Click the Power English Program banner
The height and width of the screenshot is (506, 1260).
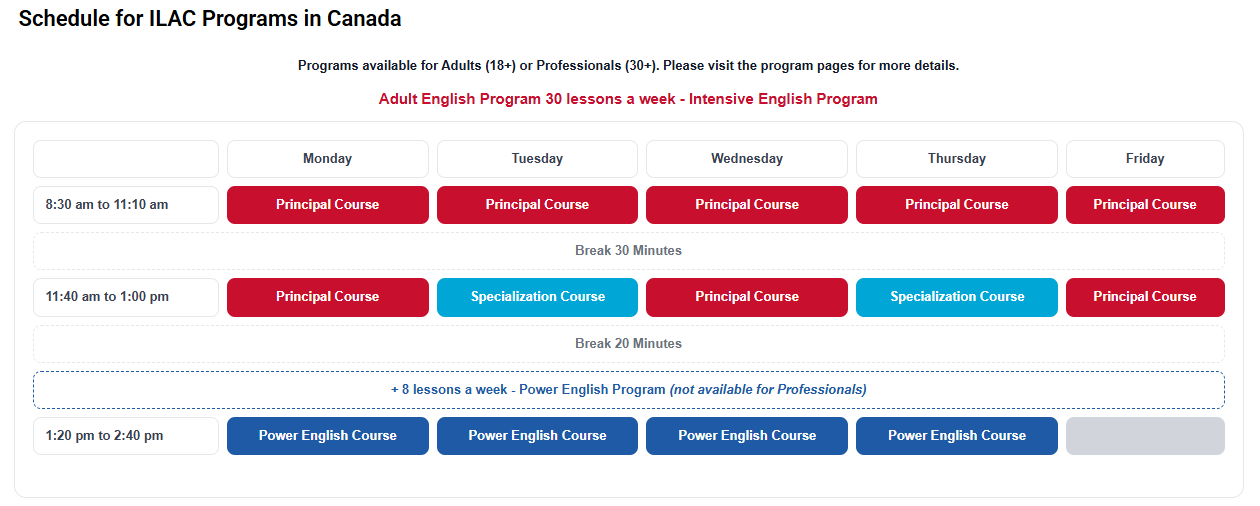[628, 390]
